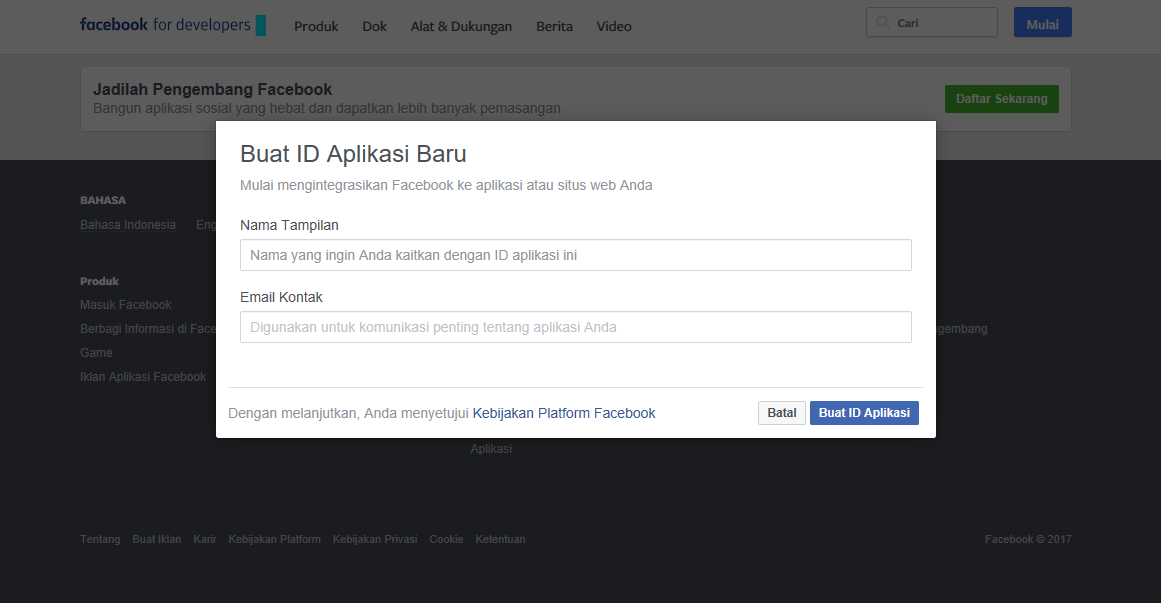Focus the Nama Tampilan input field
Viewport: 1161px width, 603px height.
pyautogui.click(x=575, y=255)
